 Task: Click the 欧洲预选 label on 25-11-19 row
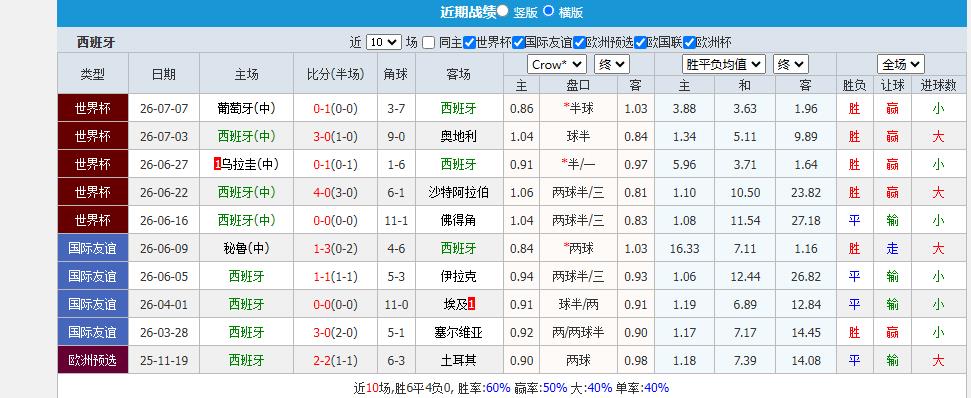click(92, 360)
